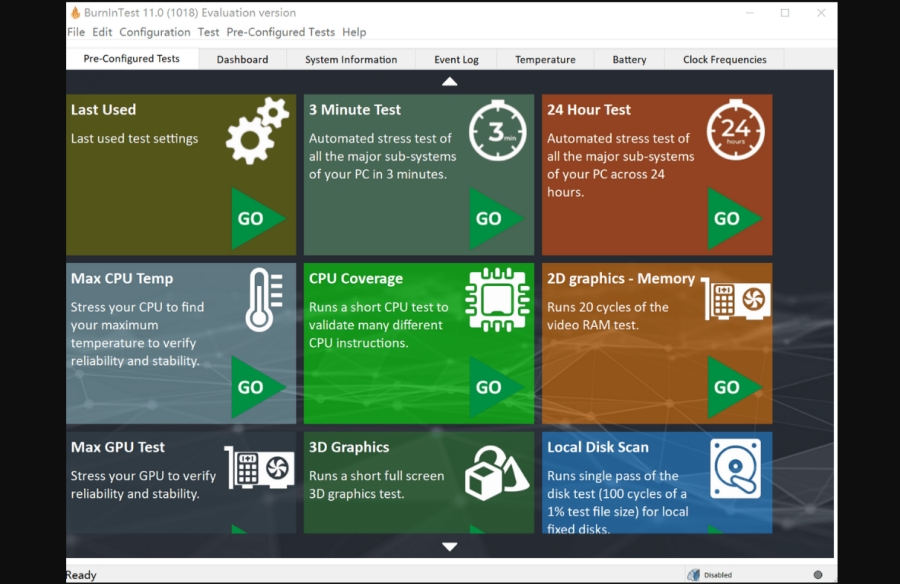This screenshot has height=584, width=900.
Task: Click the graphics card icon on 2D graphics tile
Action: click(736, 299)
